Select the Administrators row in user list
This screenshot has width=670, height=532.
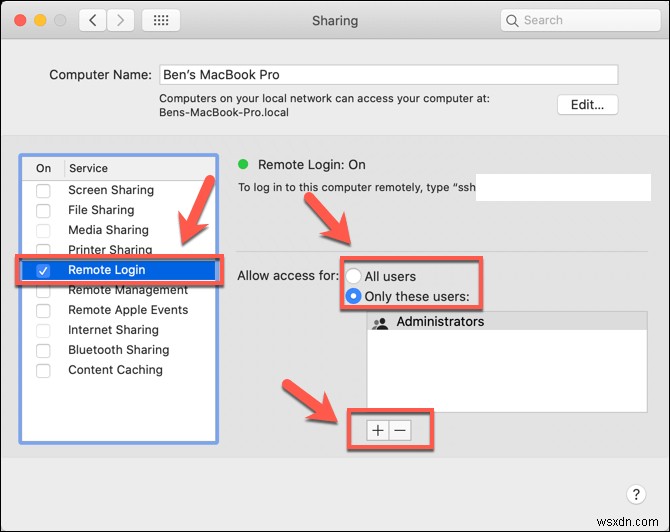[507, 321]
